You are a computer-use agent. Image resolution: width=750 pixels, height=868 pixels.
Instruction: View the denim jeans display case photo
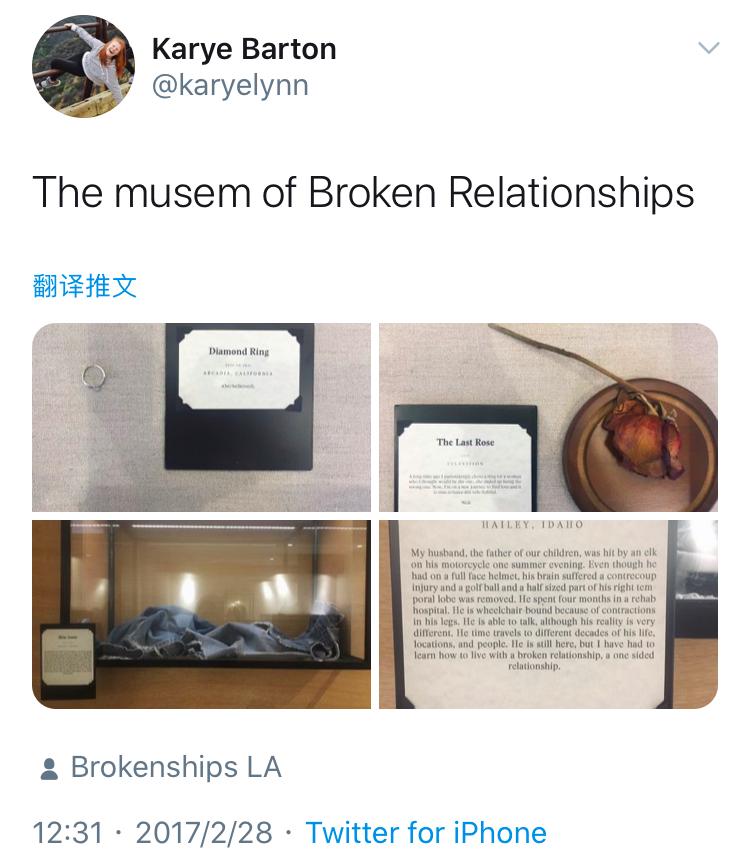(201, 614)
